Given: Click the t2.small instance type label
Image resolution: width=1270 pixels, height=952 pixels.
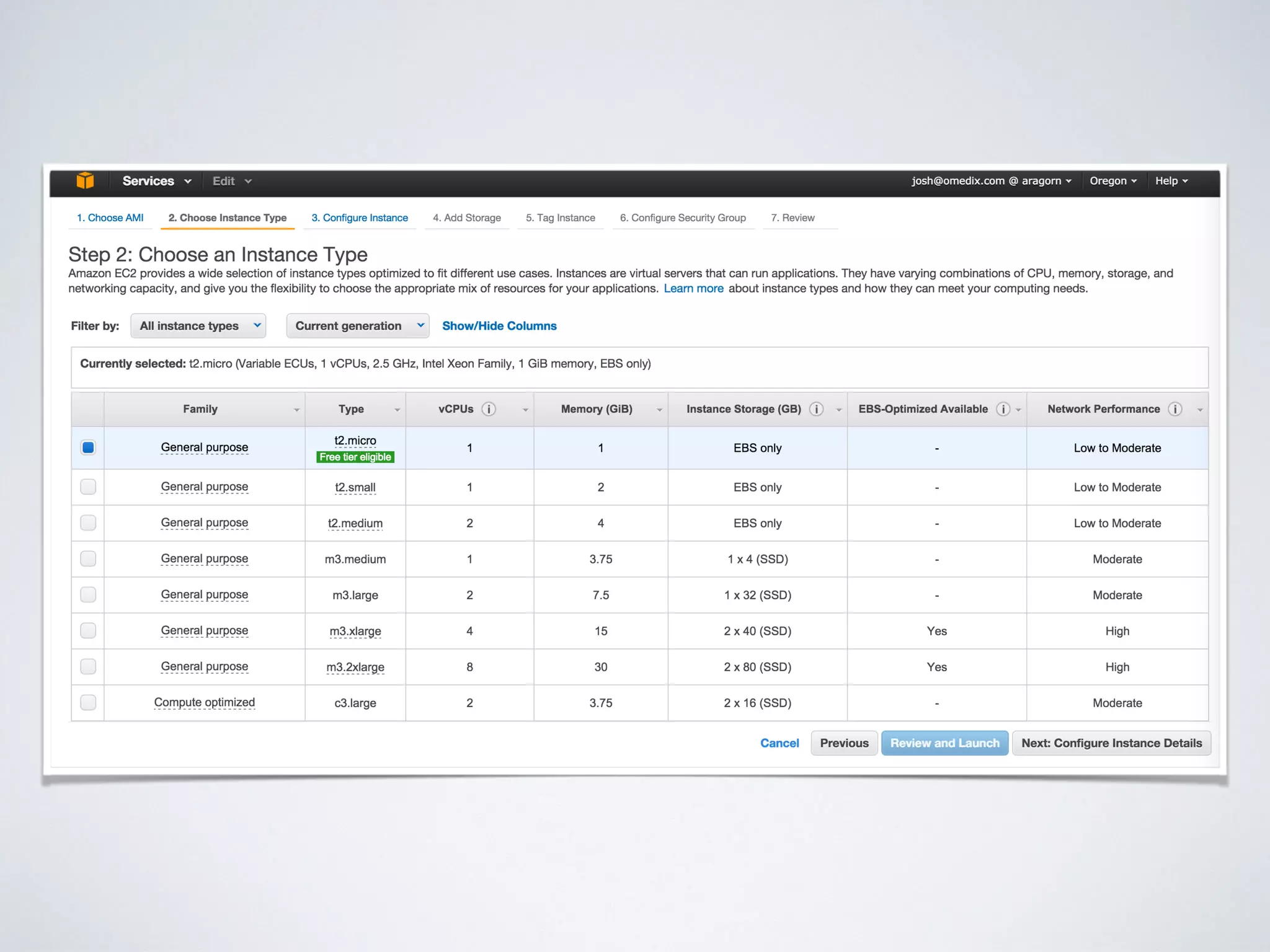Looking at the screenshot, I should 355,488.
